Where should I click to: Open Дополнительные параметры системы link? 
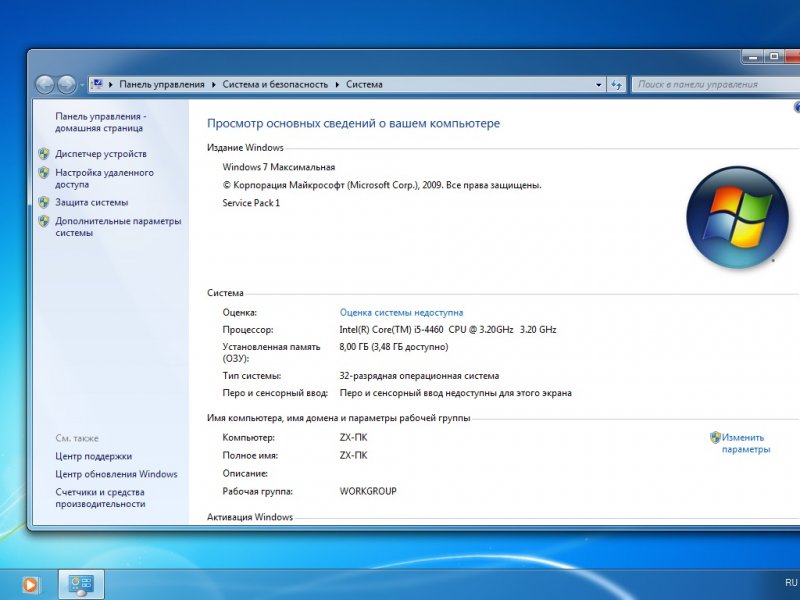pyautogui.click(x=118, y=227)
